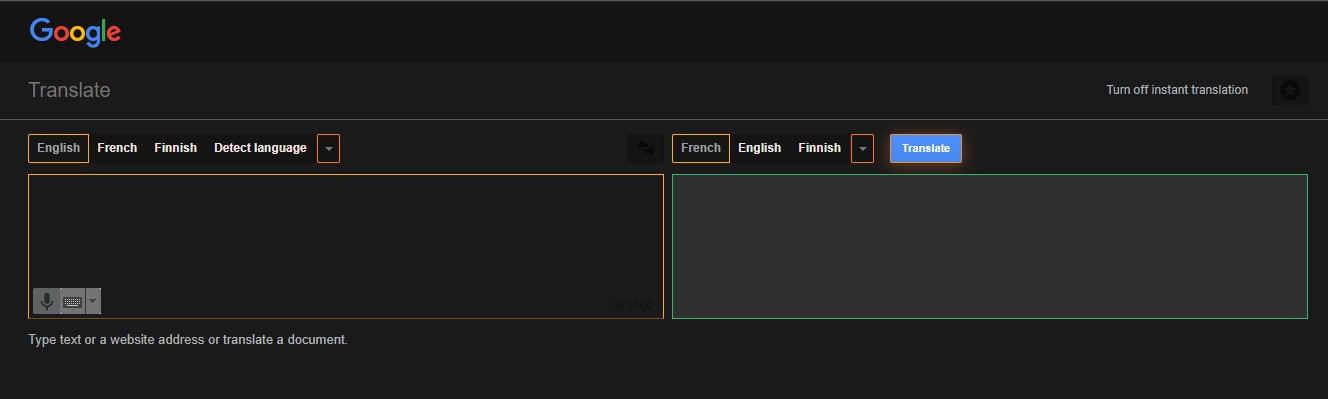The height and width of the screenshot is (399, 1328).
Task: Expand input tools dropdown arrow
Action: click(x=93, y=301)
